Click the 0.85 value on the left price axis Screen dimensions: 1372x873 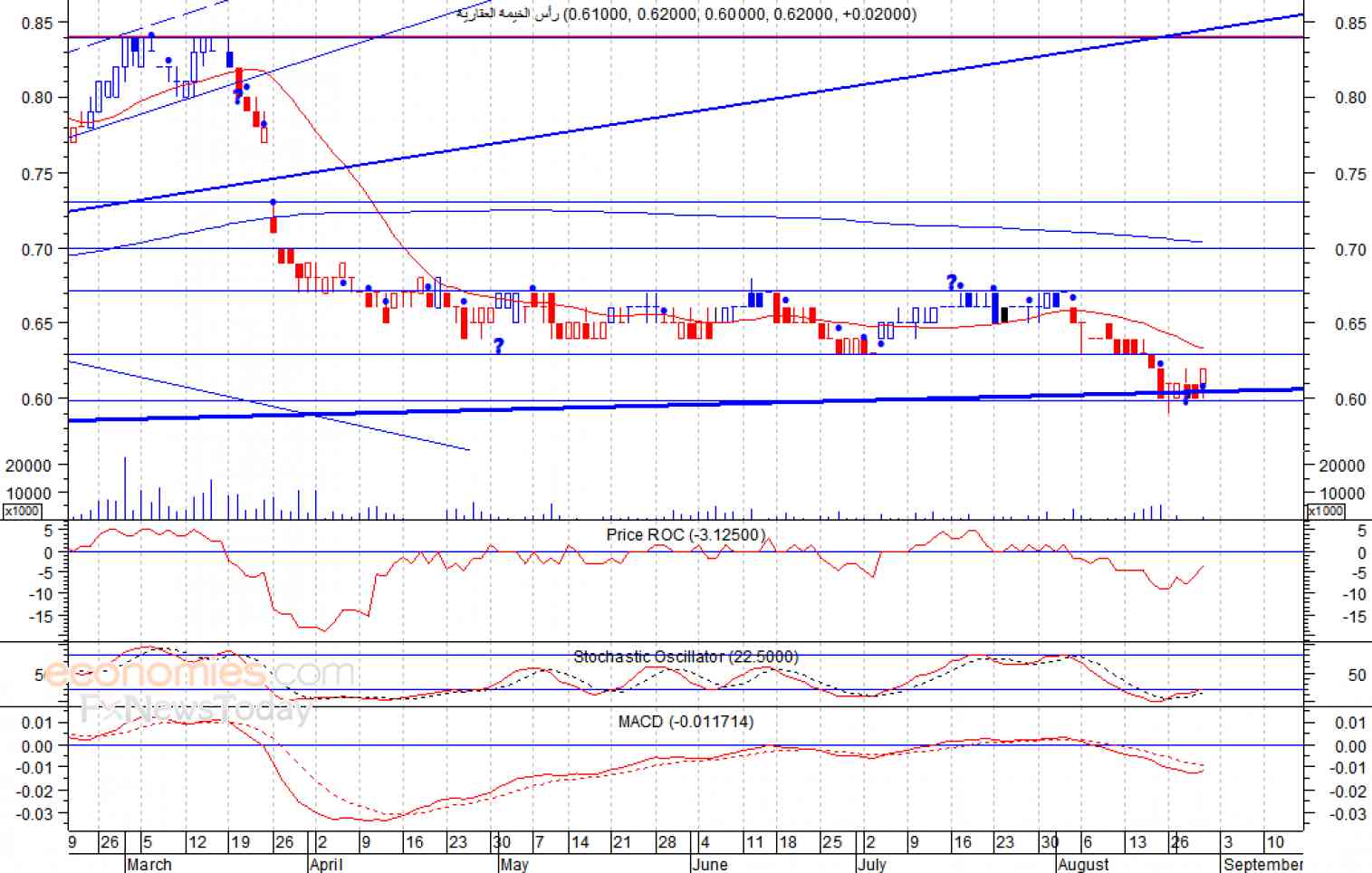pyautogui.click(x=37, y=23)
